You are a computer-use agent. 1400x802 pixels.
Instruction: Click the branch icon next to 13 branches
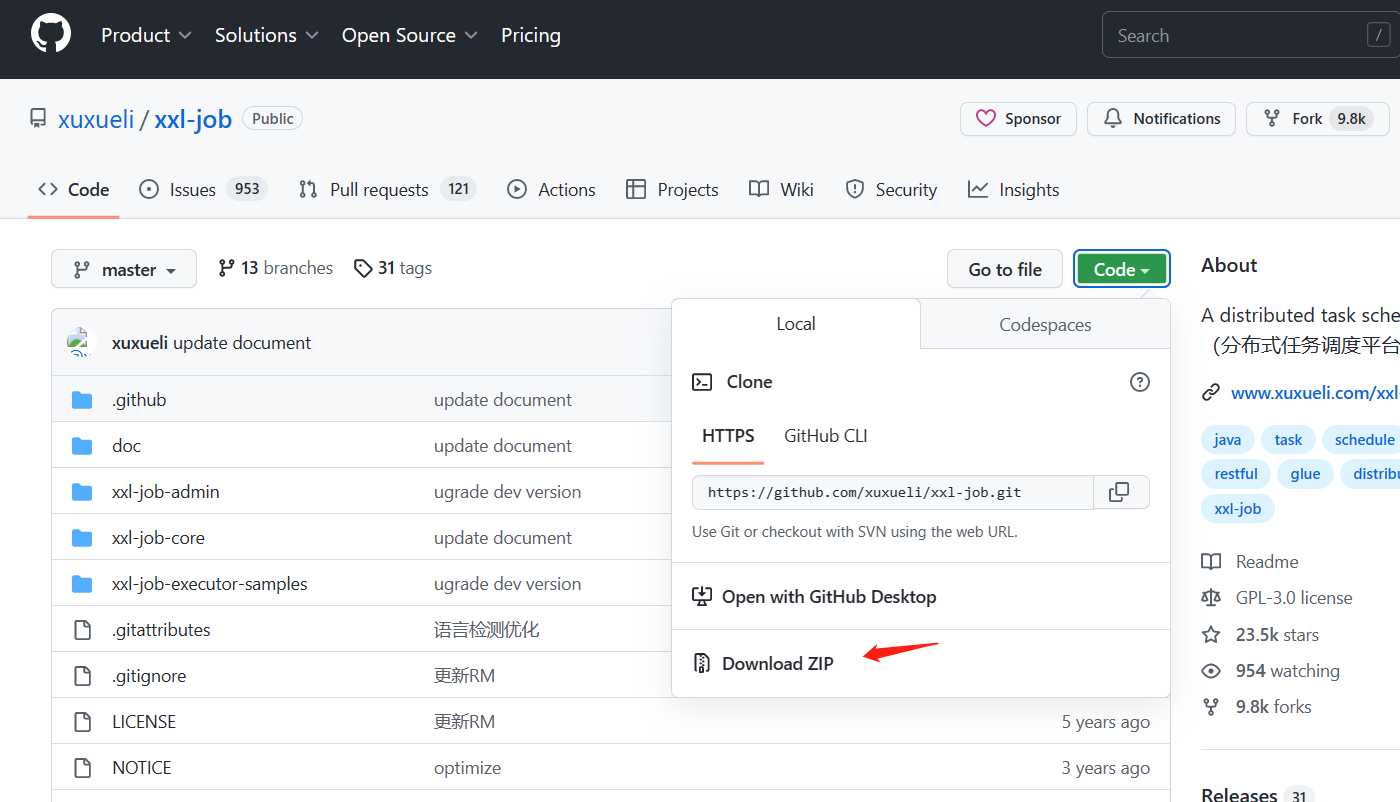point(226,268)
